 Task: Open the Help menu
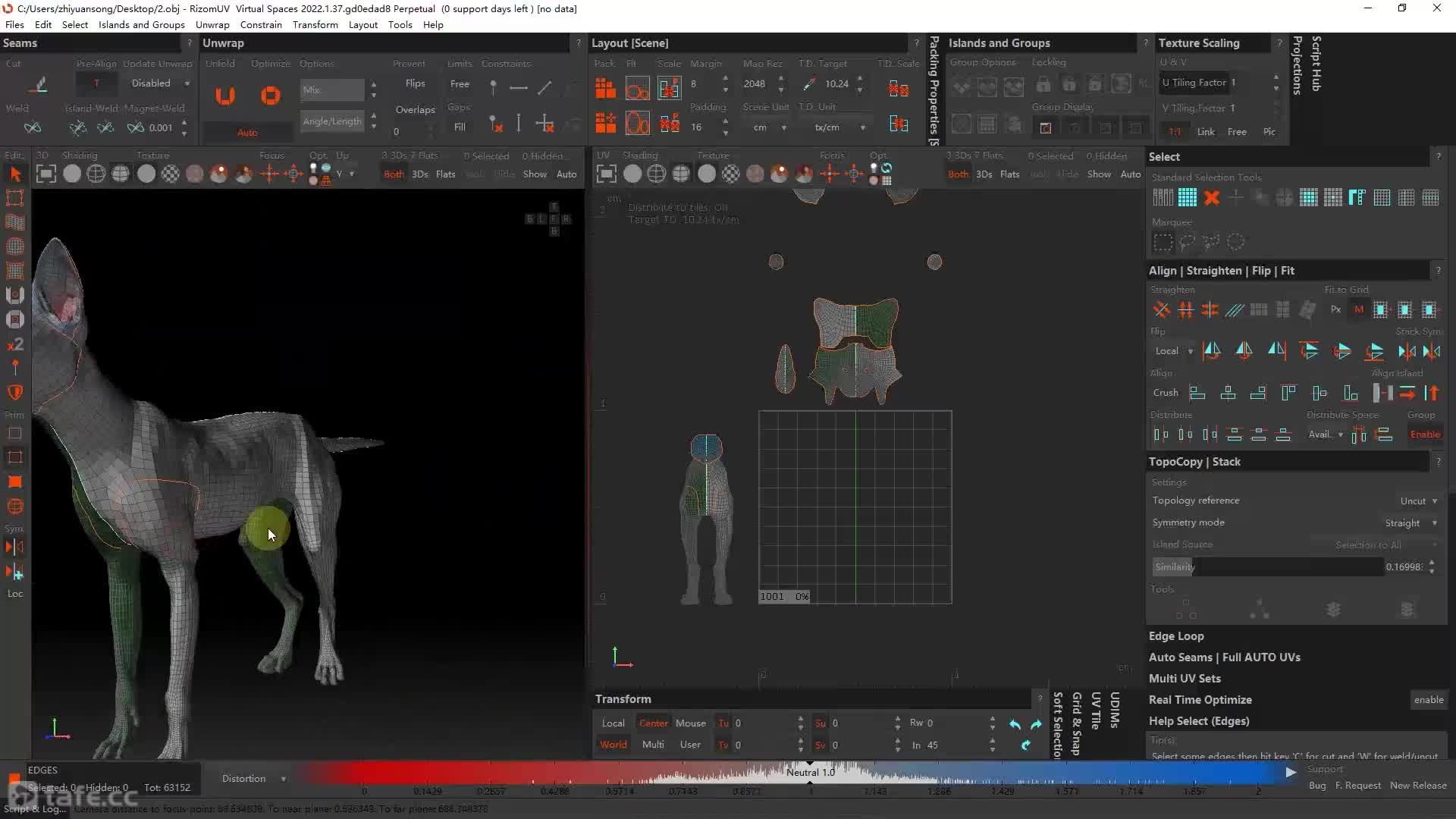(433, 25)
